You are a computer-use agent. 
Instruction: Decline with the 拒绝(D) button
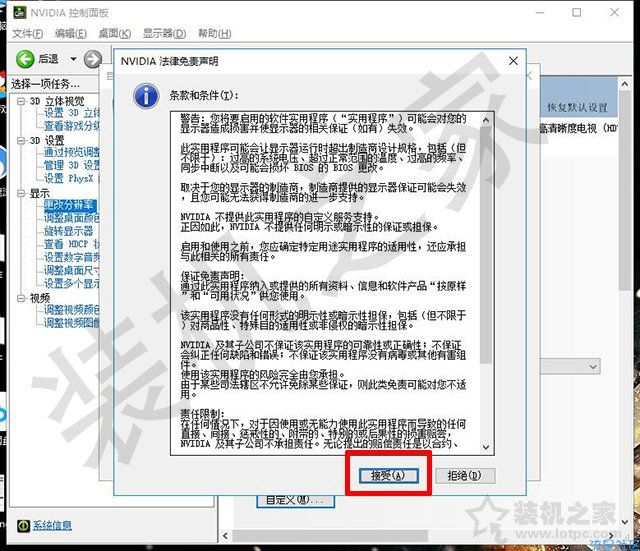tap(465, 475)
